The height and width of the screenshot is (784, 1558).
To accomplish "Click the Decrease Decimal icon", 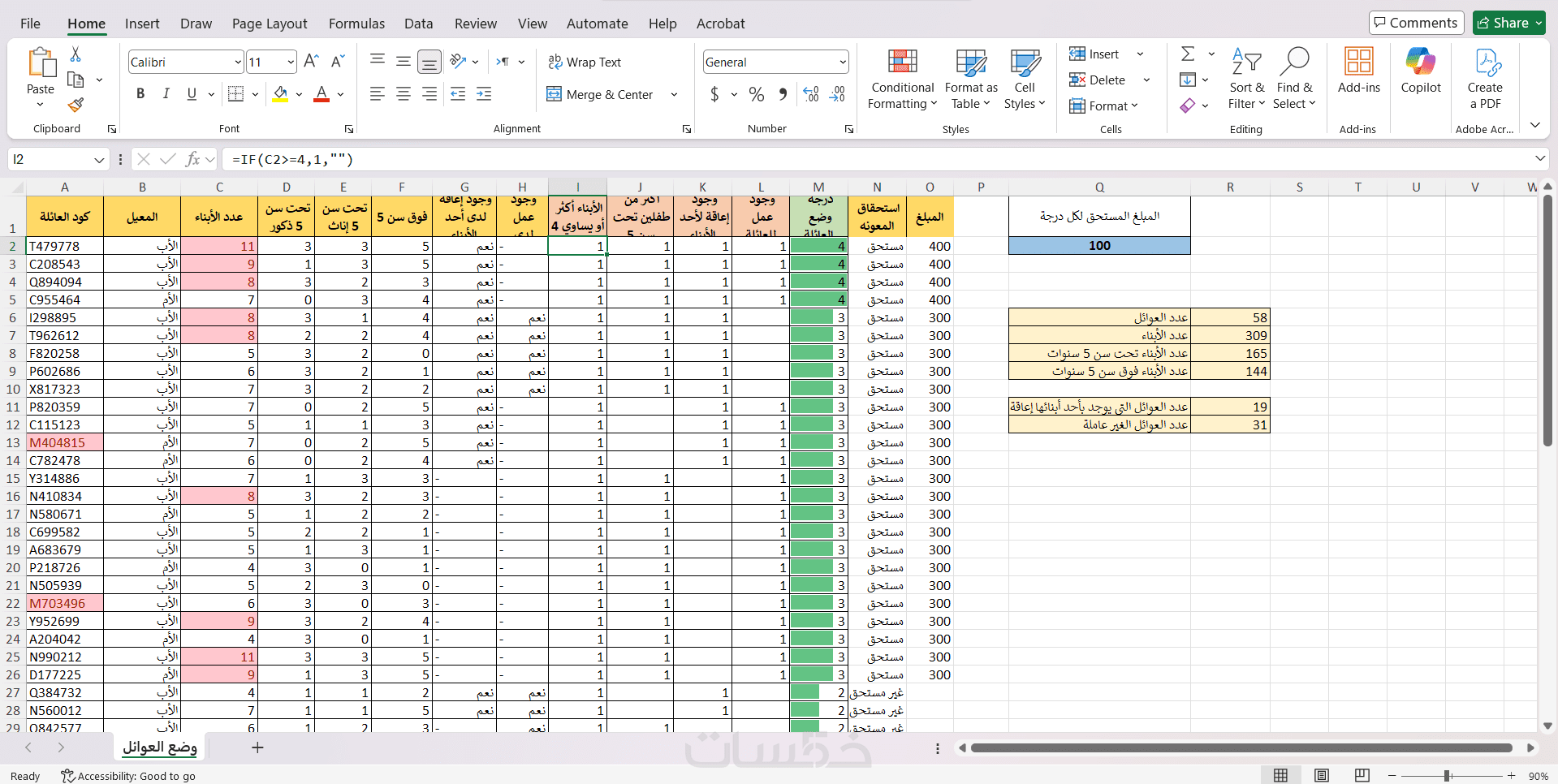I will tap(837, 94).
